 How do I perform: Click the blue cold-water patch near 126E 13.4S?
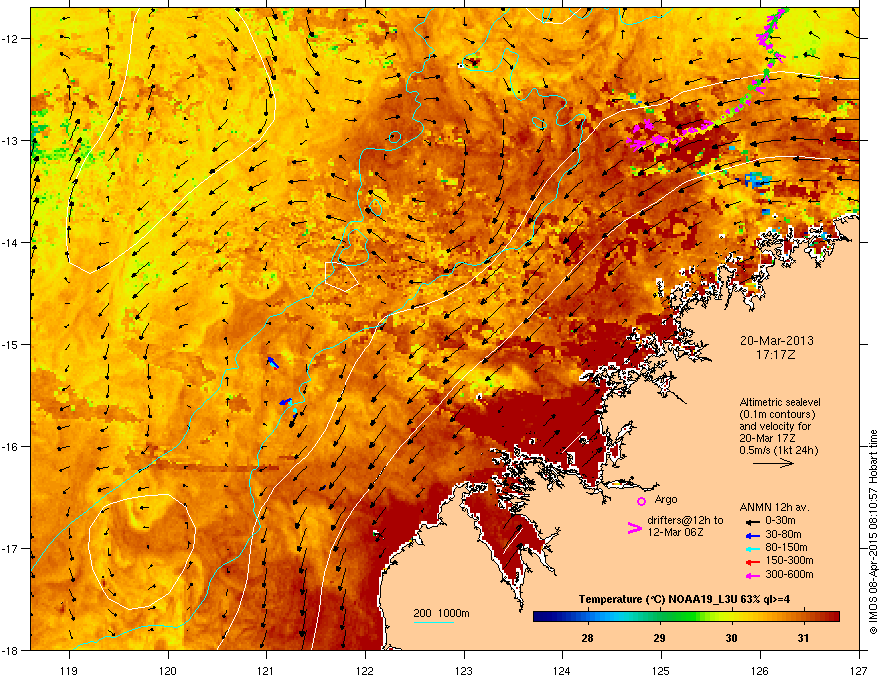[757, 180]
